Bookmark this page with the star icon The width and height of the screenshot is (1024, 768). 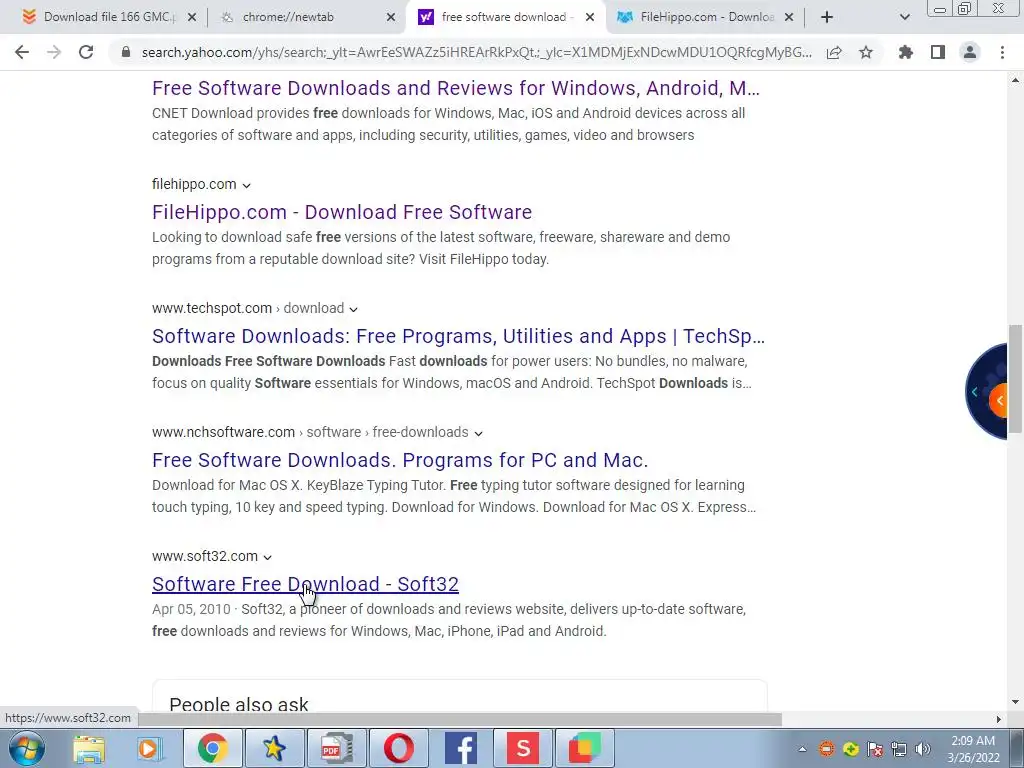click(866, 52)
